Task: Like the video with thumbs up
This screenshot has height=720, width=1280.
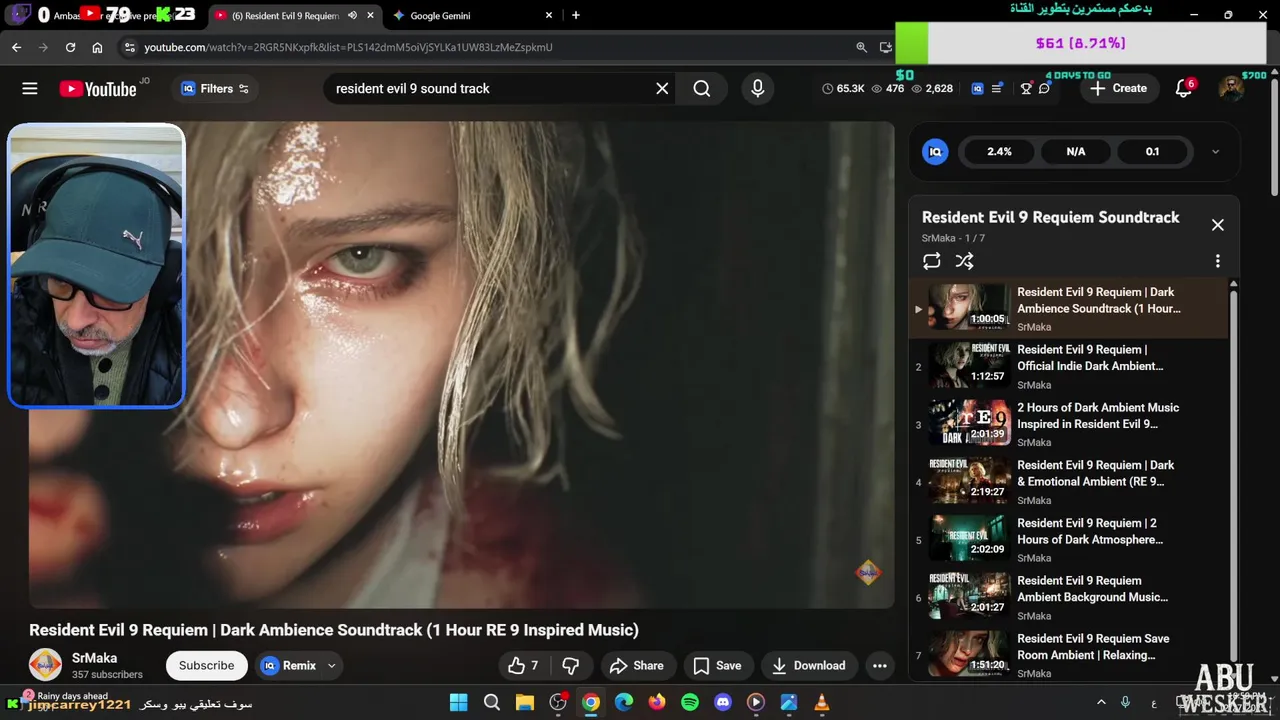Action: coord(523,666)
